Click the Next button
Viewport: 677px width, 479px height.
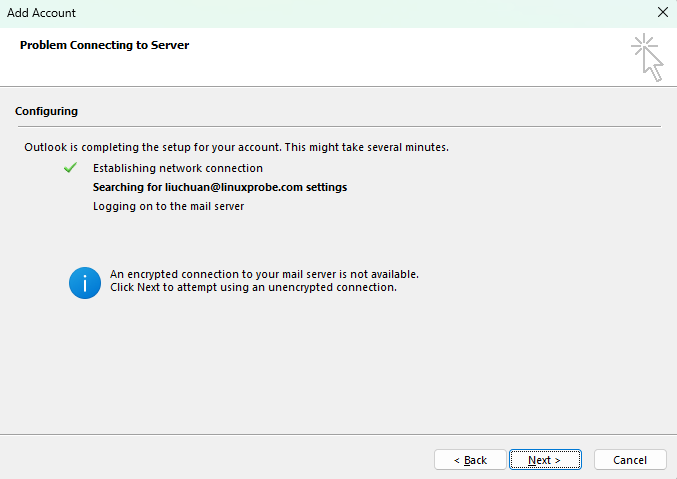(545, 460)
